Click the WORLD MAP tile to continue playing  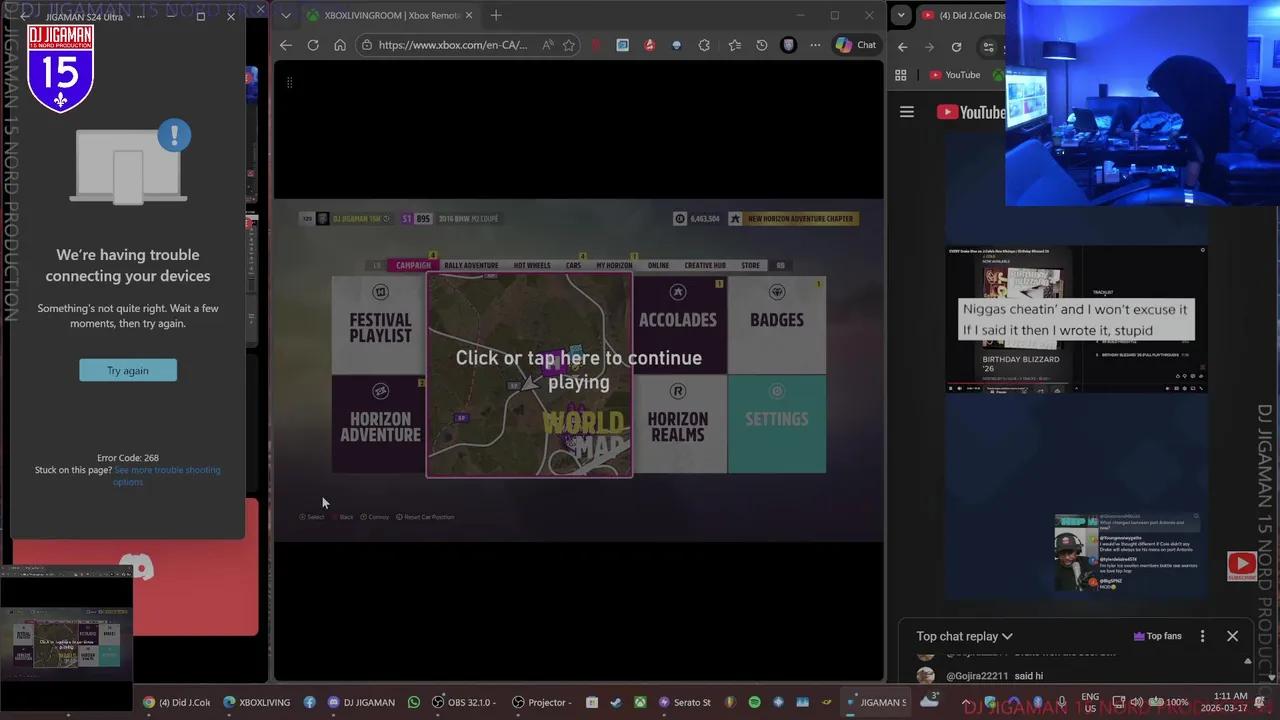point(529,374)
